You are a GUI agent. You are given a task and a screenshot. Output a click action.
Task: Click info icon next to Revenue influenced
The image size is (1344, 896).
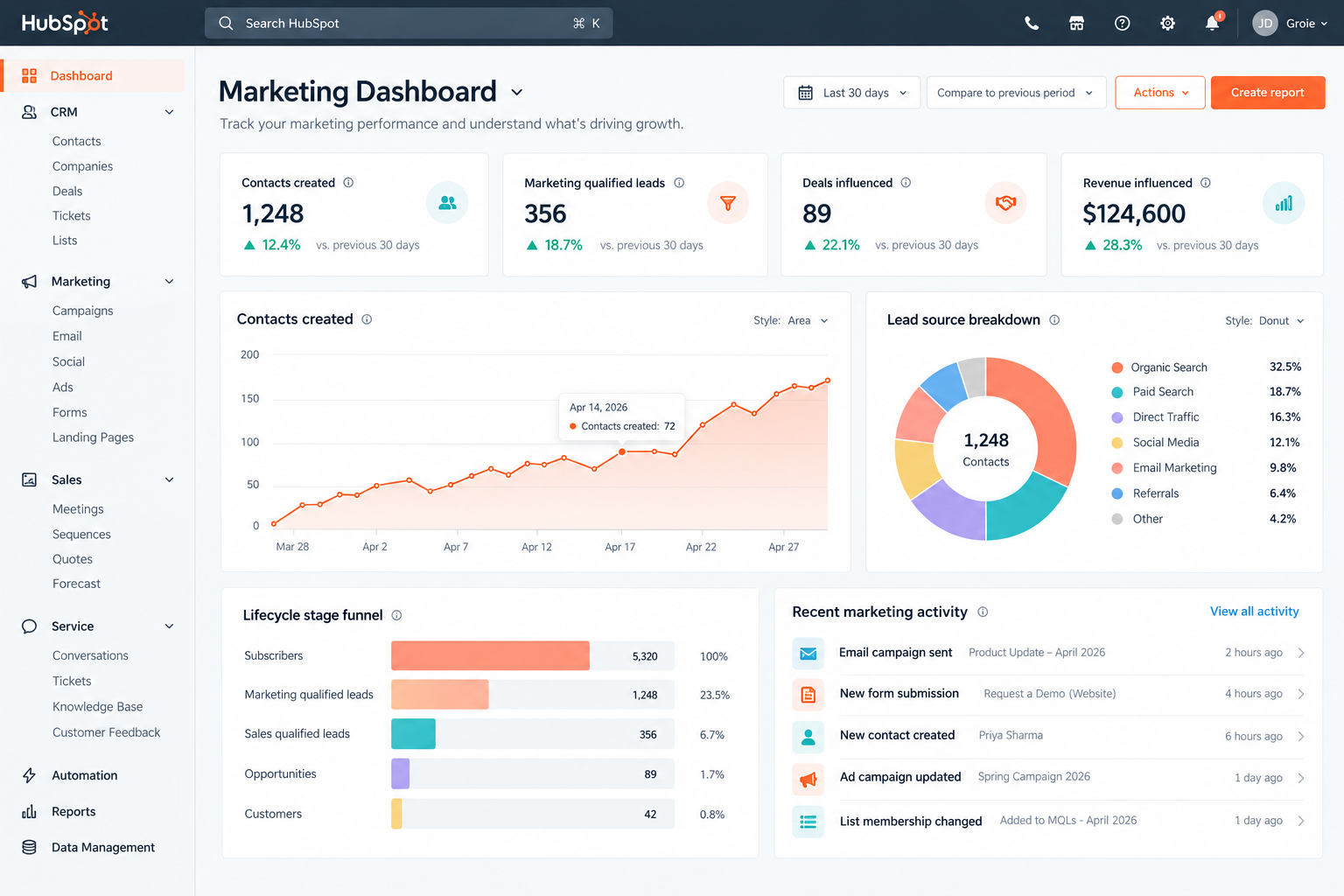[x=1206, y=183]
